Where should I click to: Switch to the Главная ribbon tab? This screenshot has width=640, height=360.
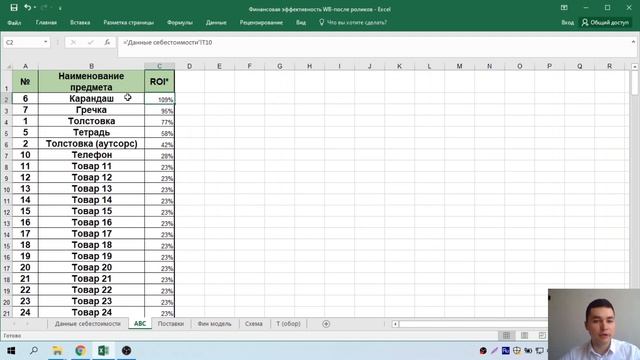[x=46, y=23]
